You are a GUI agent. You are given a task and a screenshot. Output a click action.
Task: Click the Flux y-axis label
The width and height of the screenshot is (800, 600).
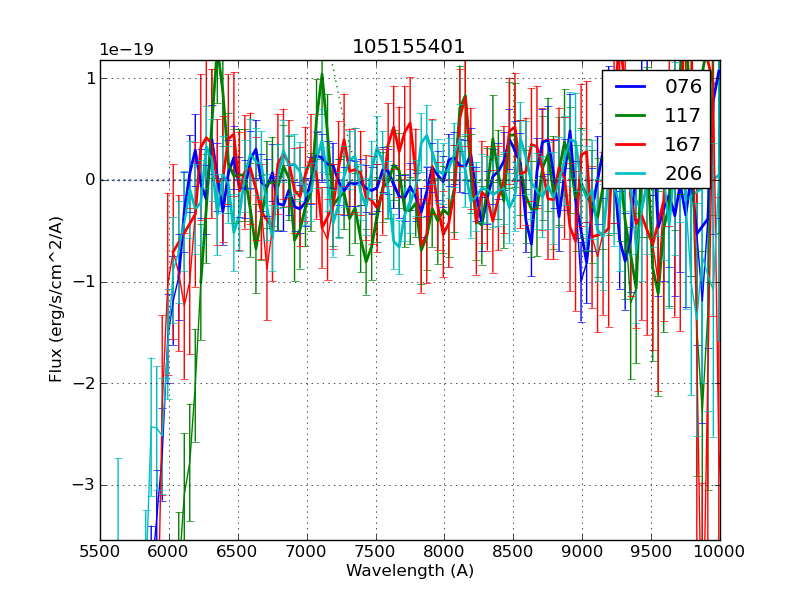coord(57,300)
